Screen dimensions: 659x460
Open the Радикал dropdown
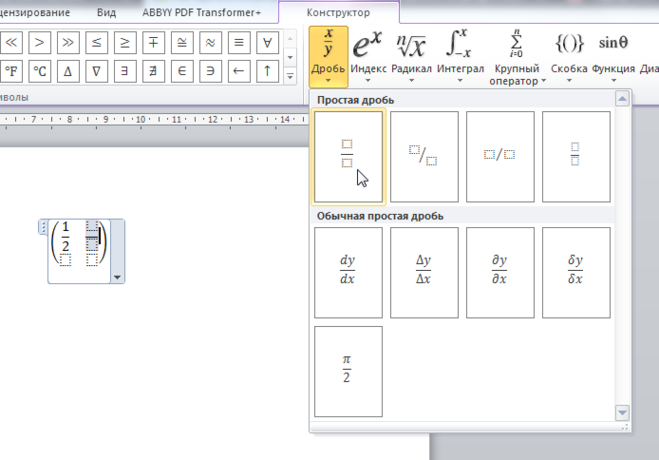pos(411,57)
